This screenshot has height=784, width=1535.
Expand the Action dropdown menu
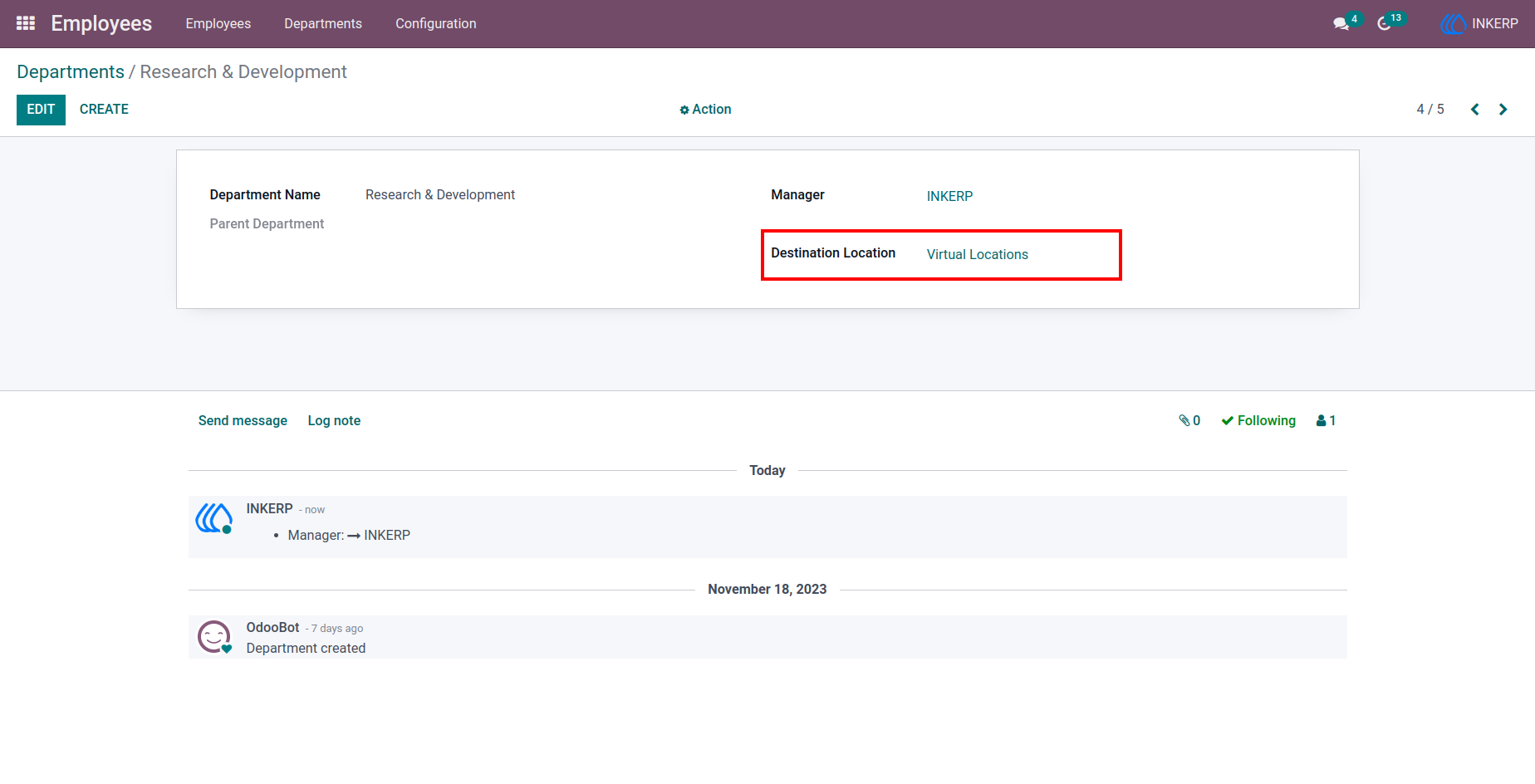pyautogui.click(x=705, y=110)
